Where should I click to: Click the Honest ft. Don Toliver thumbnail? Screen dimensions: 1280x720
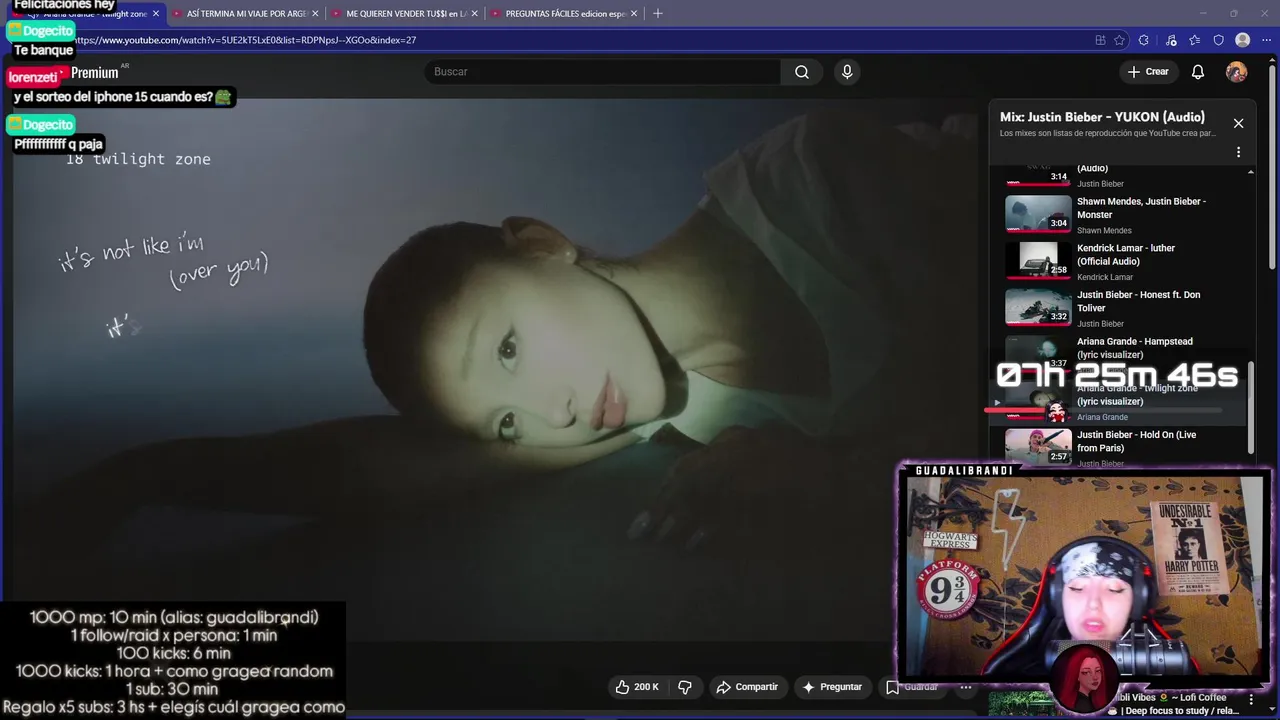[x=1038, y=308]
